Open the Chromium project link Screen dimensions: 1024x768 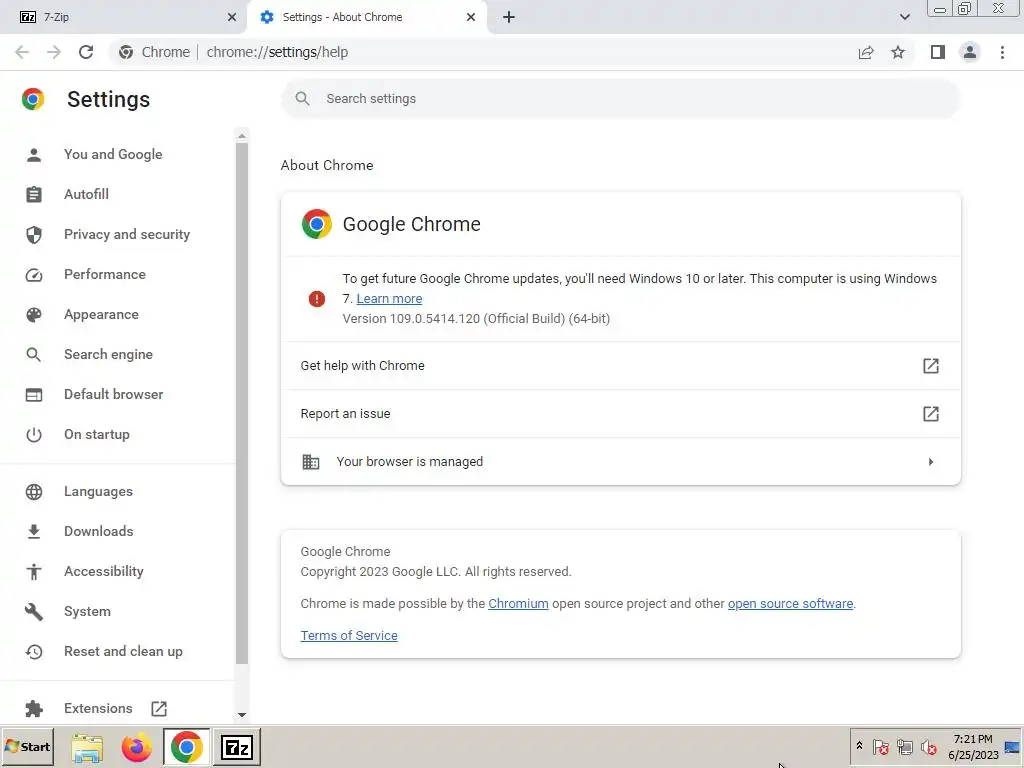coord(518,603)
